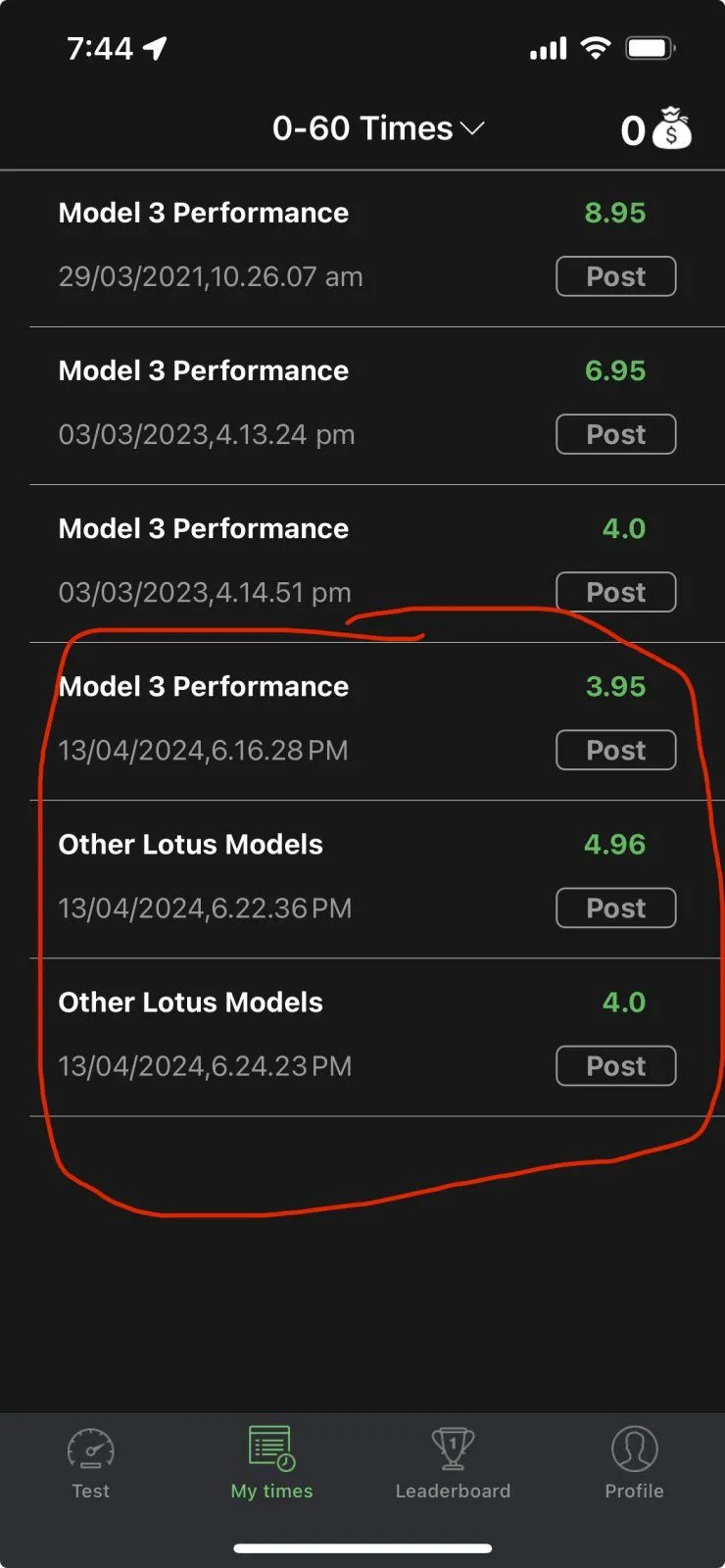Post the 13/04/2024 6.24.23 PM Lotus run
This screenshot has width=725, height=1568.
(x=615, y=1065)
